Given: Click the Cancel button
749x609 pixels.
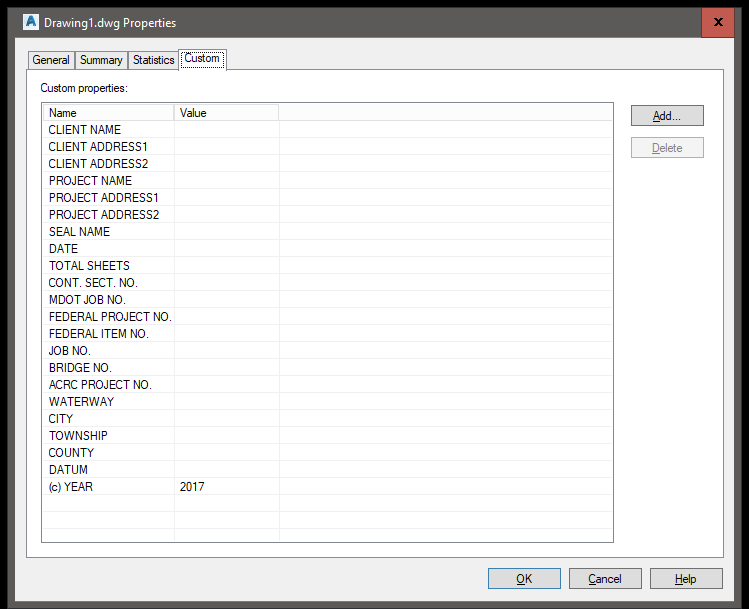Looking at the screenshot, I should [x=605, y=578].
